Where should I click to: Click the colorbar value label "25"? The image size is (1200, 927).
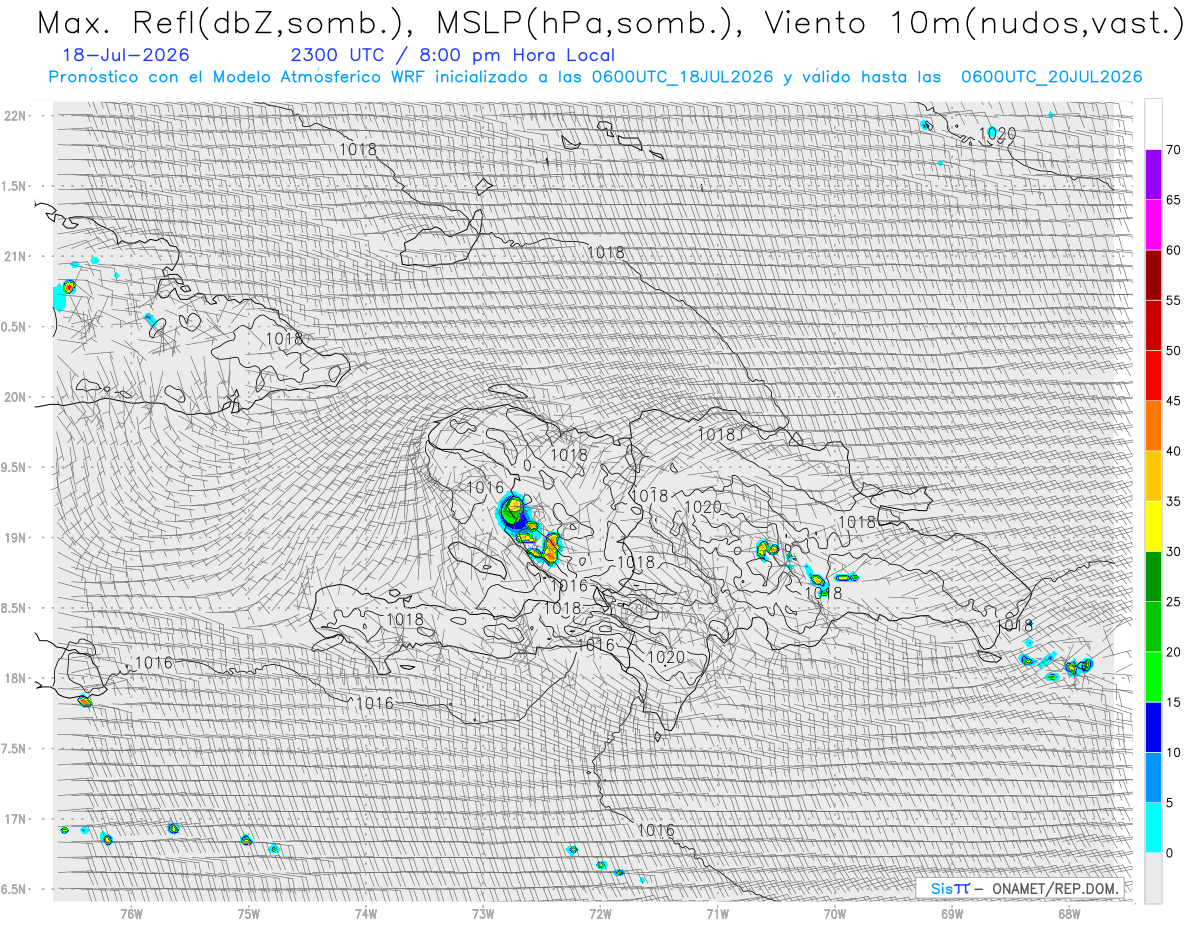(x=1173, y=602)
